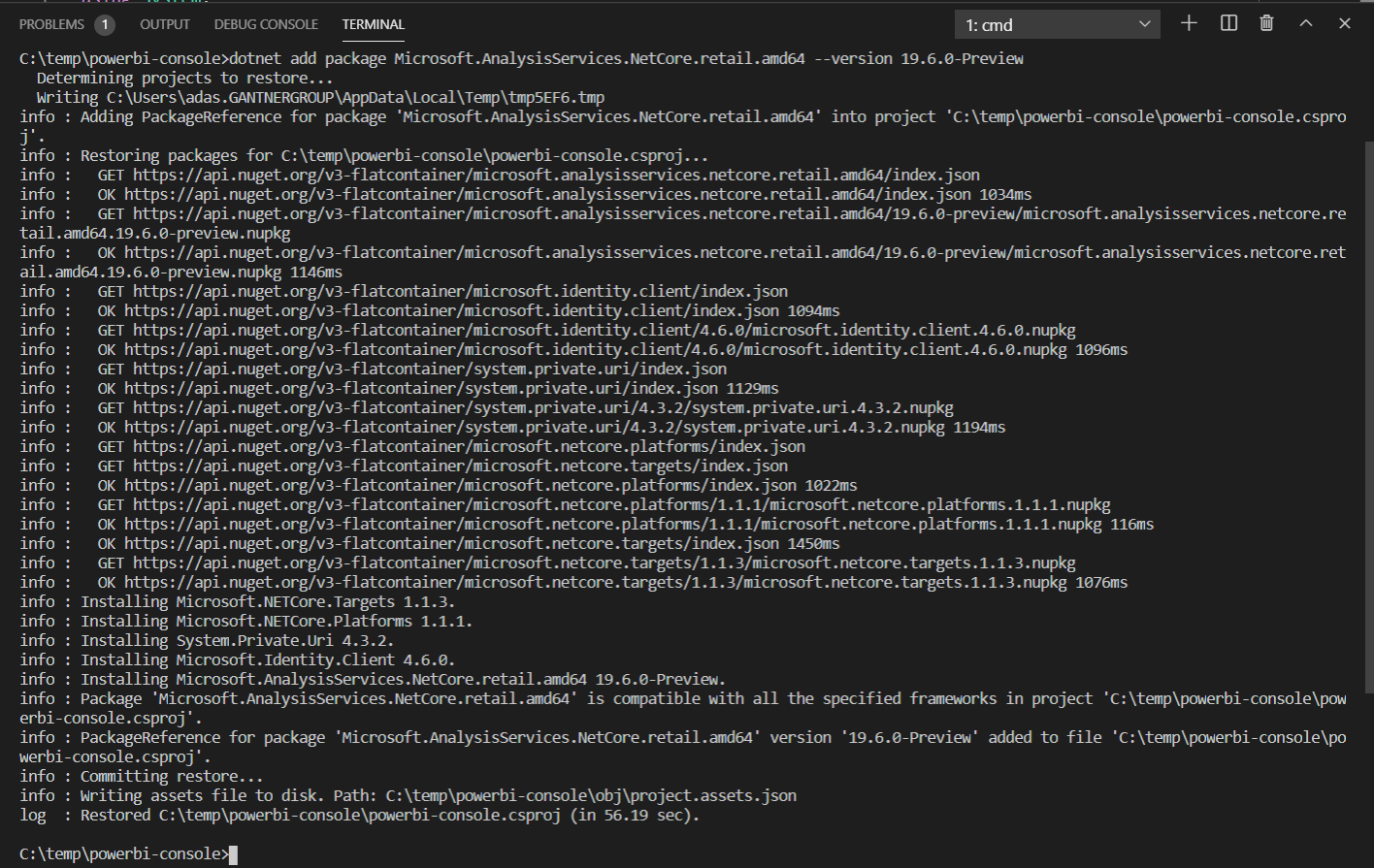1374x868 pixels.
Task: Click 'Installing System.Private.Uri 4.3.2.' line
Action: [207, 641]
